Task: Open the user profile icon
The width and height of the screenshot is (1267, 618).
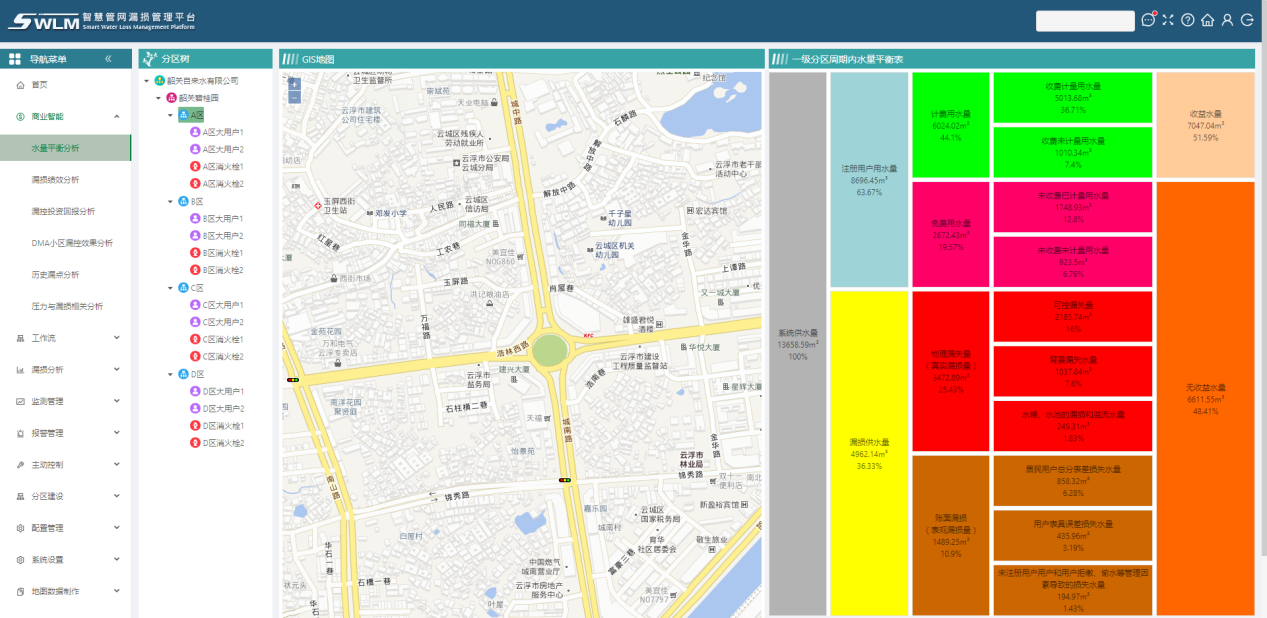Action: [x=1227, y=20]
